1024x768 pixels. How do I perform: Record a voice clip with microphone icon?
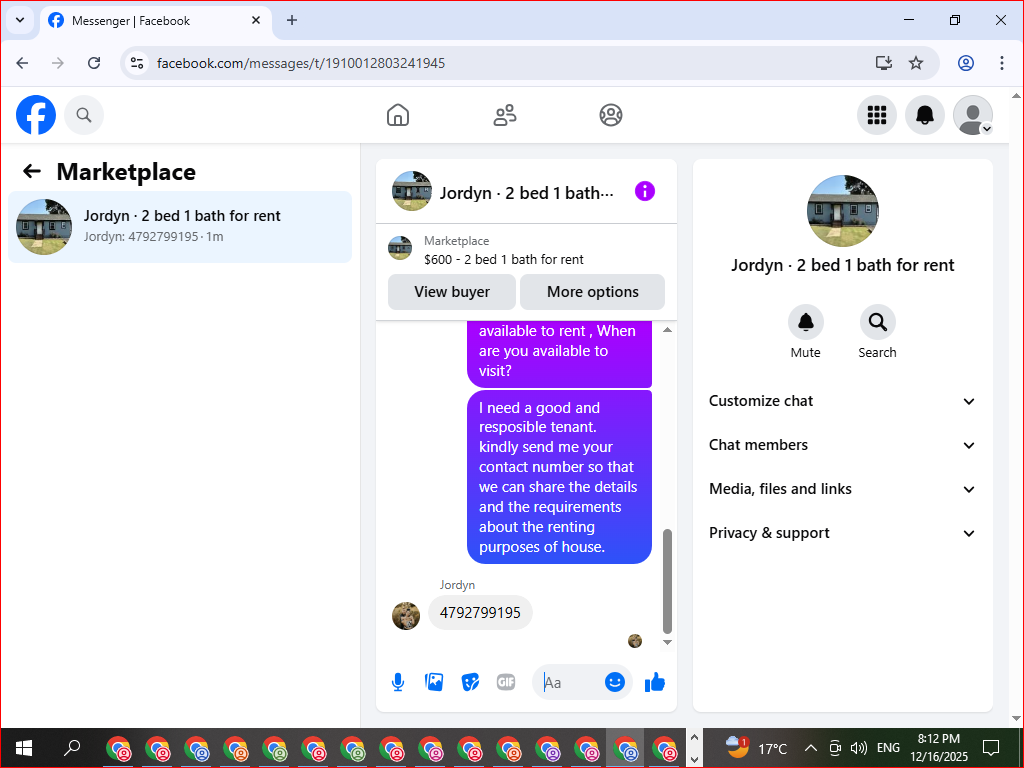pyautogui.click(x=398, y=682)
